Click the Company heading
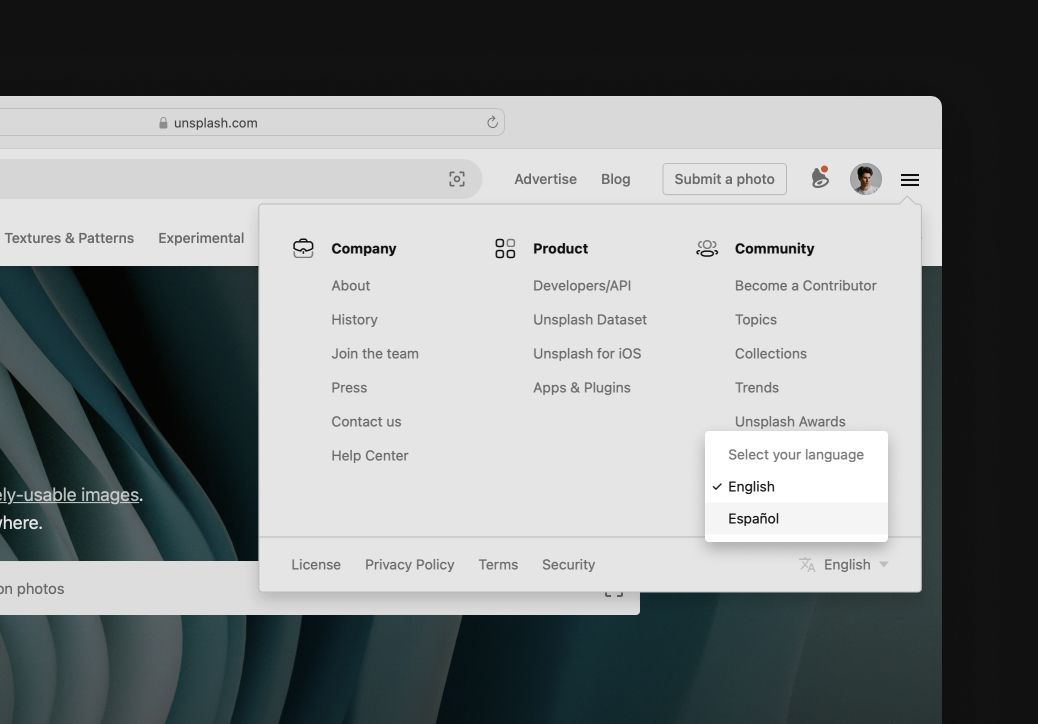Viewport: 1038px width, 724px height. coord(364,249)
